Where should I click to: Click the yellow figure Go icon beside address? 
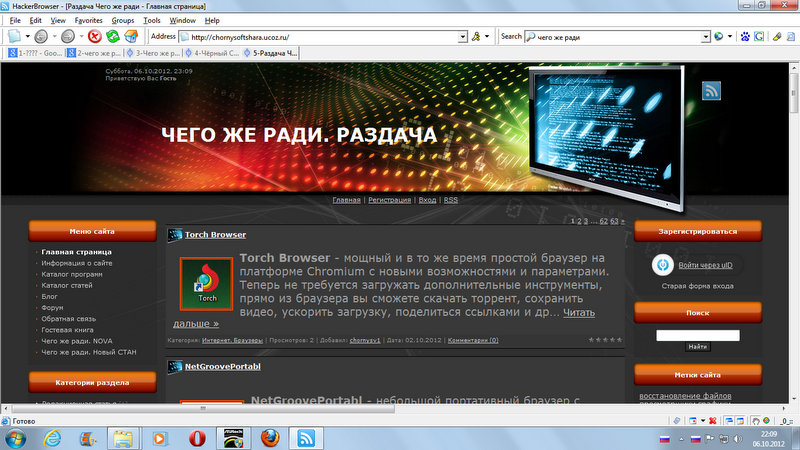pyautogui.click(x=476, y=36)
